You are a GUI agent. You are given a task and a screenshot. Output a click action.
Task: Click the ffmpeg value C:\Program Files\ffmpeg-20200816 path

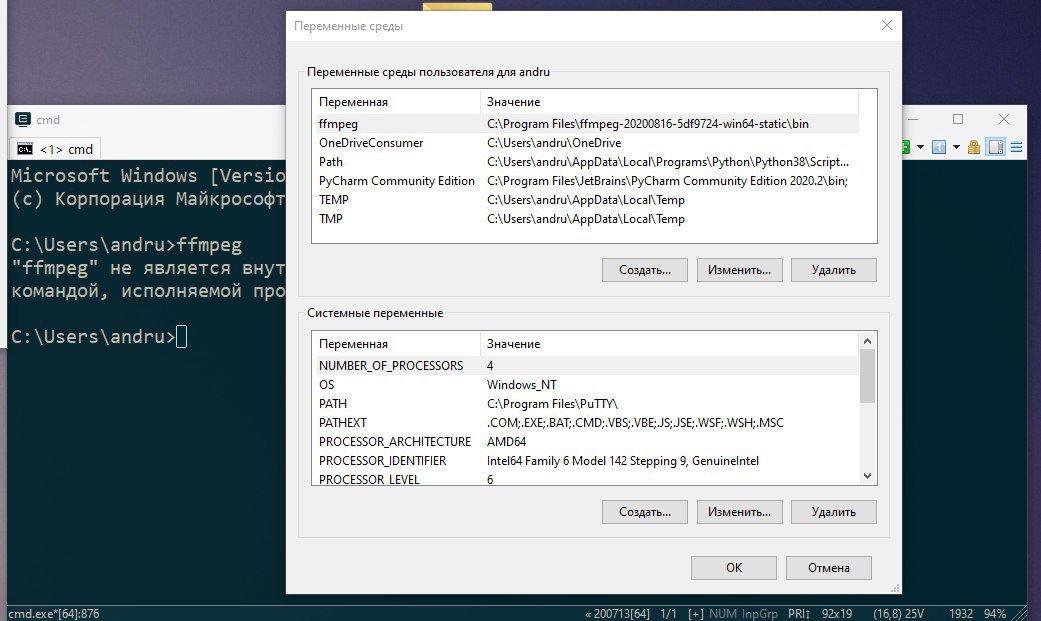(648, 124)
